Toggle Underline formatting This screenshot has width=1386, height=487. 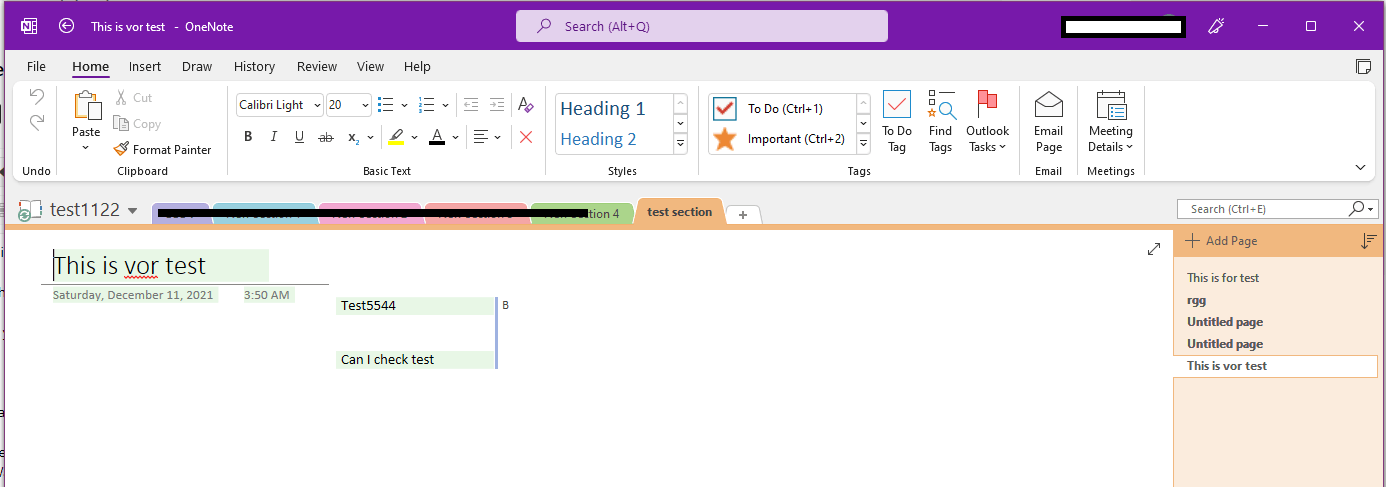pyautogui.click(x=299, y=137)
